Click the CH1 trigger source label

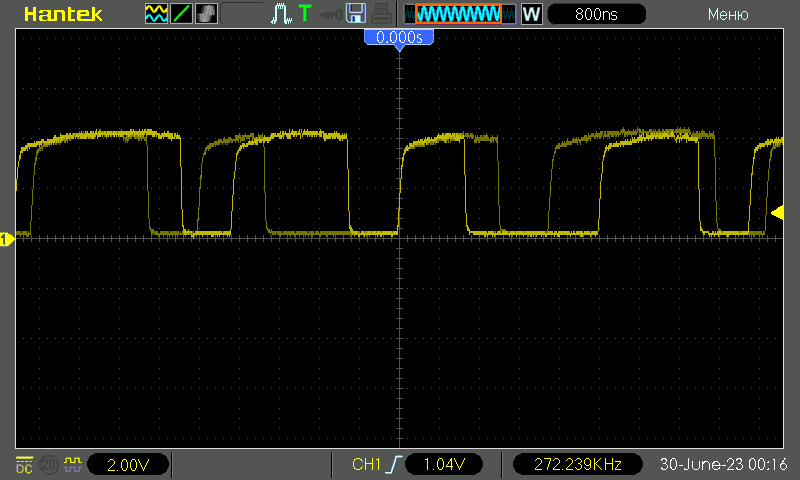367,465
